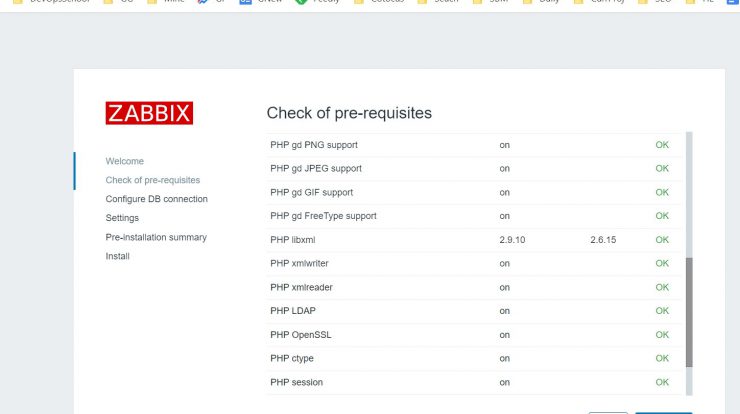Image resolution: width=740 pixels, height=414 pixels.
Task: Select the PHP LDAP label
Action: (x=293, y=311)
